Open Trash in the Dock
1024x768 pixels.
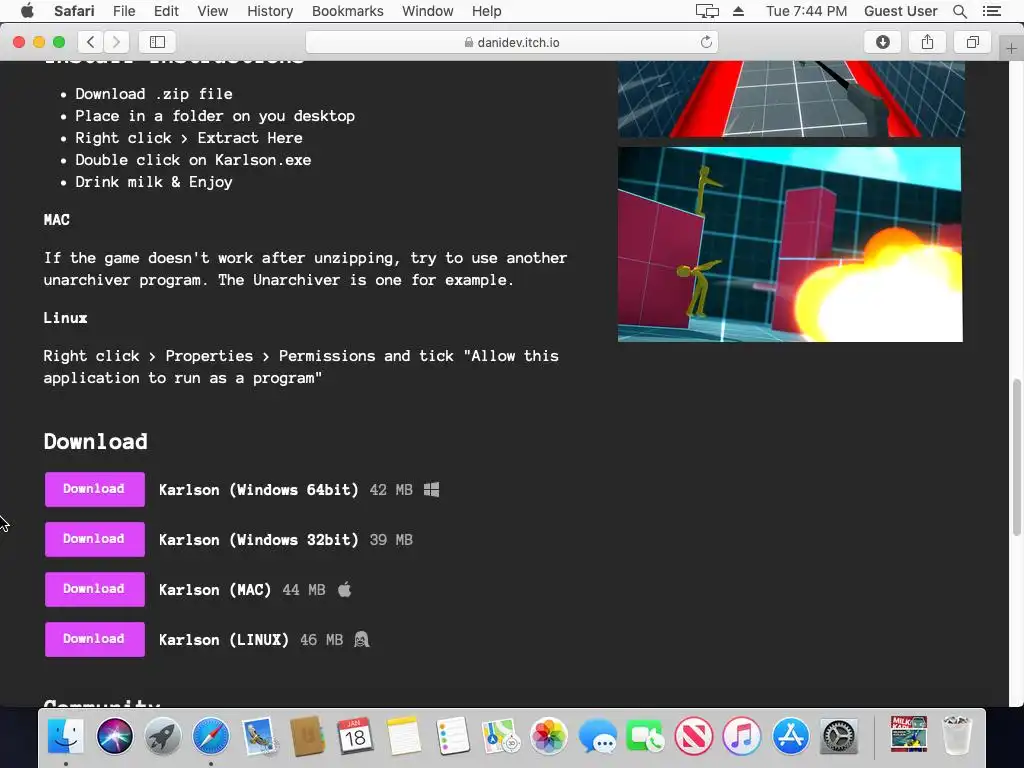957,736
